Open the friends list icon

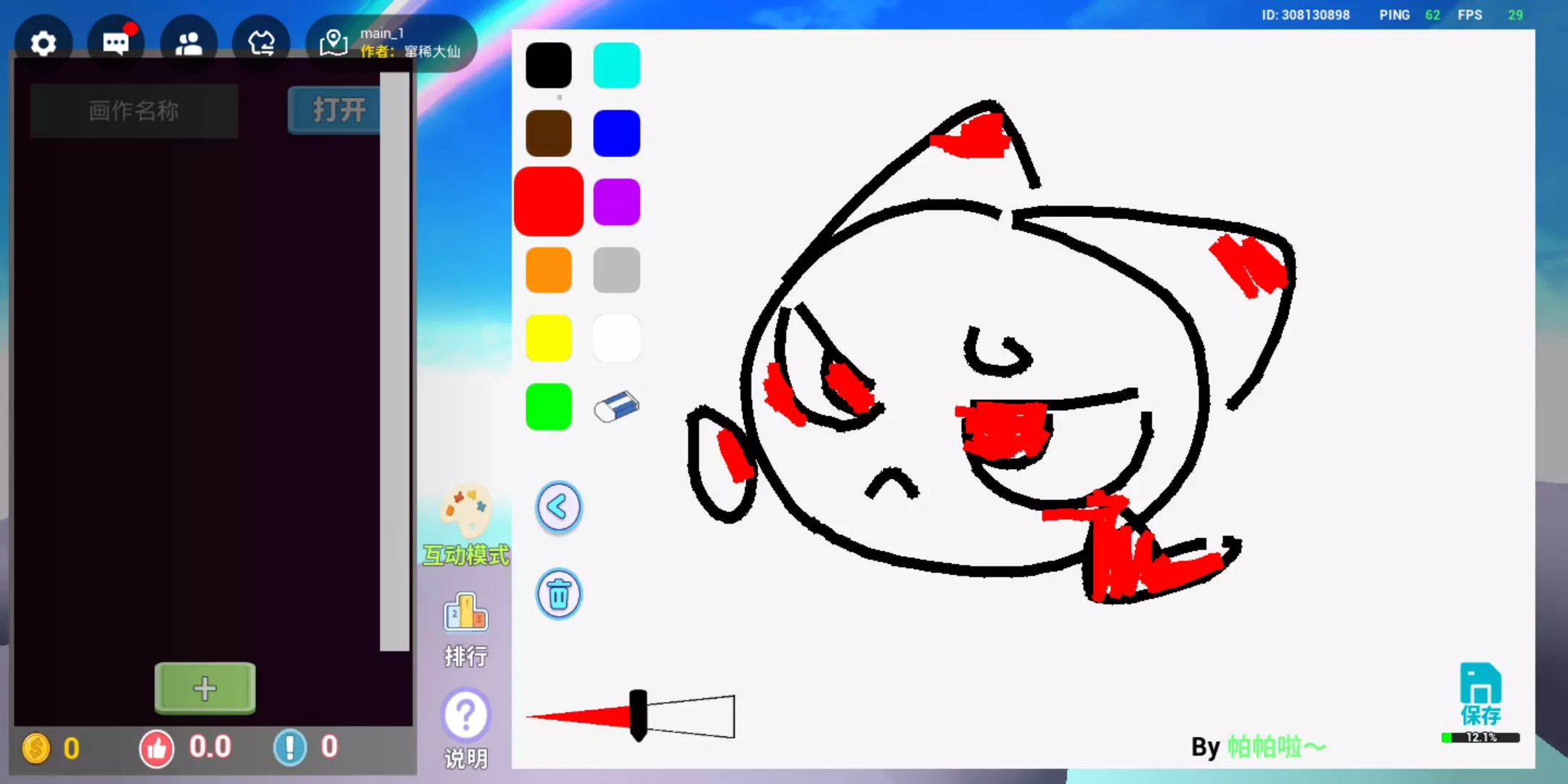coord(189,44)
